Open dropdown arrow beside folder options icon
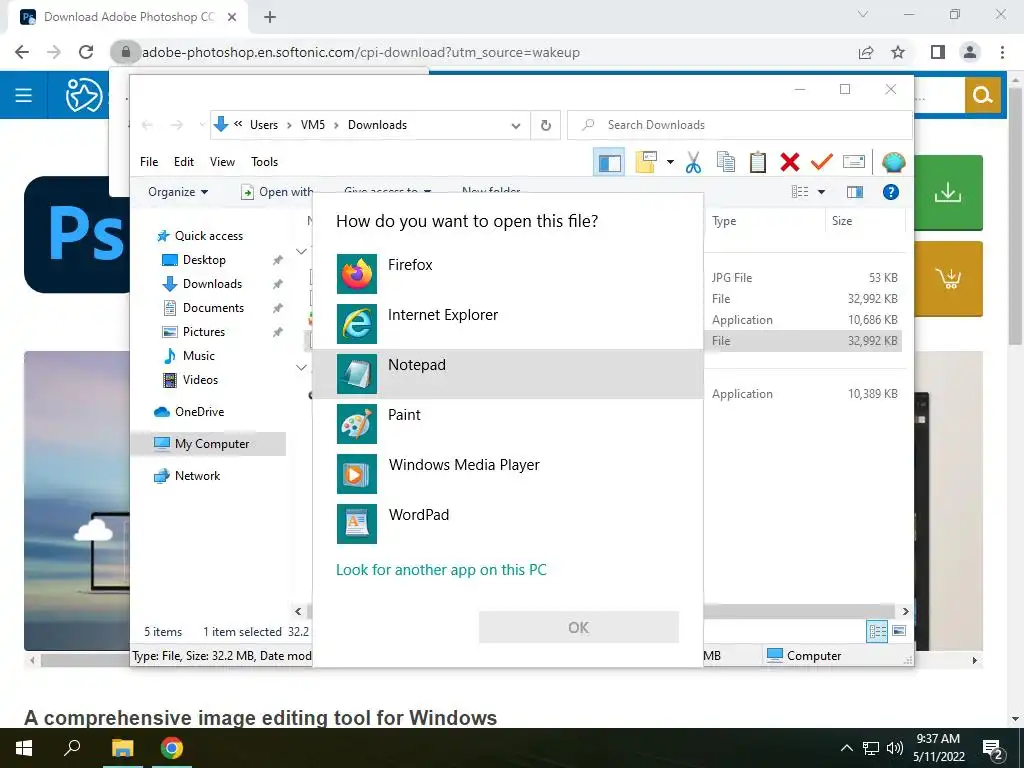 tap(670, 162)
